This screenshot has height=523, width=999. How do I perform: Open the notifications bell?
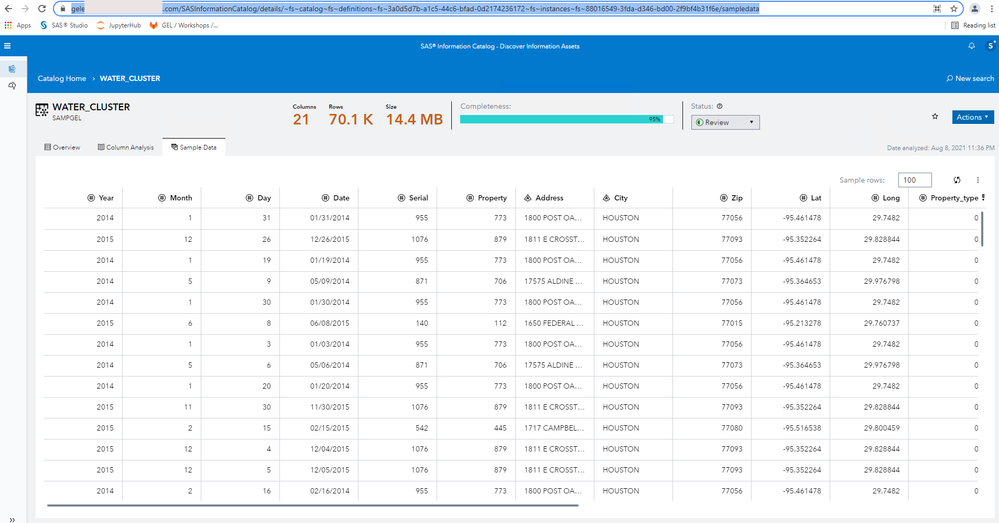[971, 46]
